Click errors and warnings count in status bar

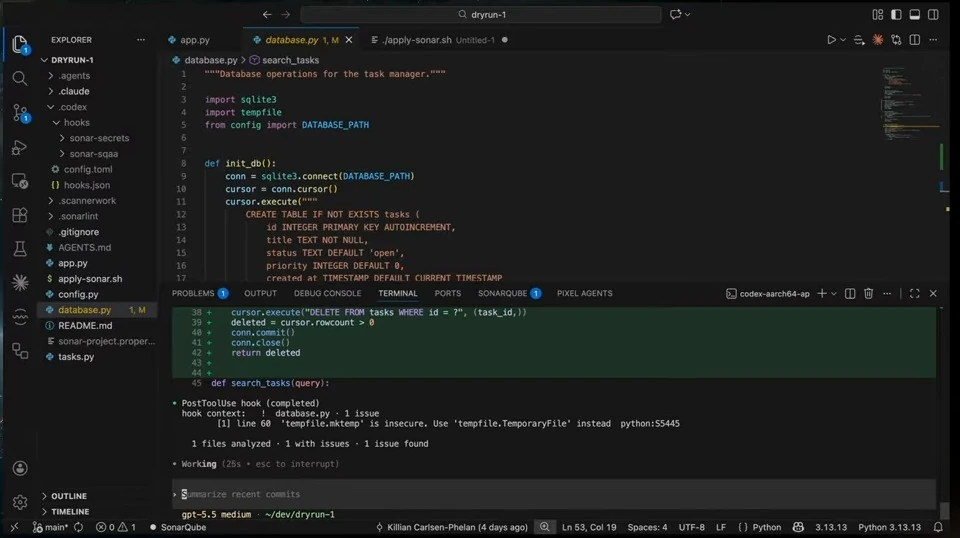116,527
